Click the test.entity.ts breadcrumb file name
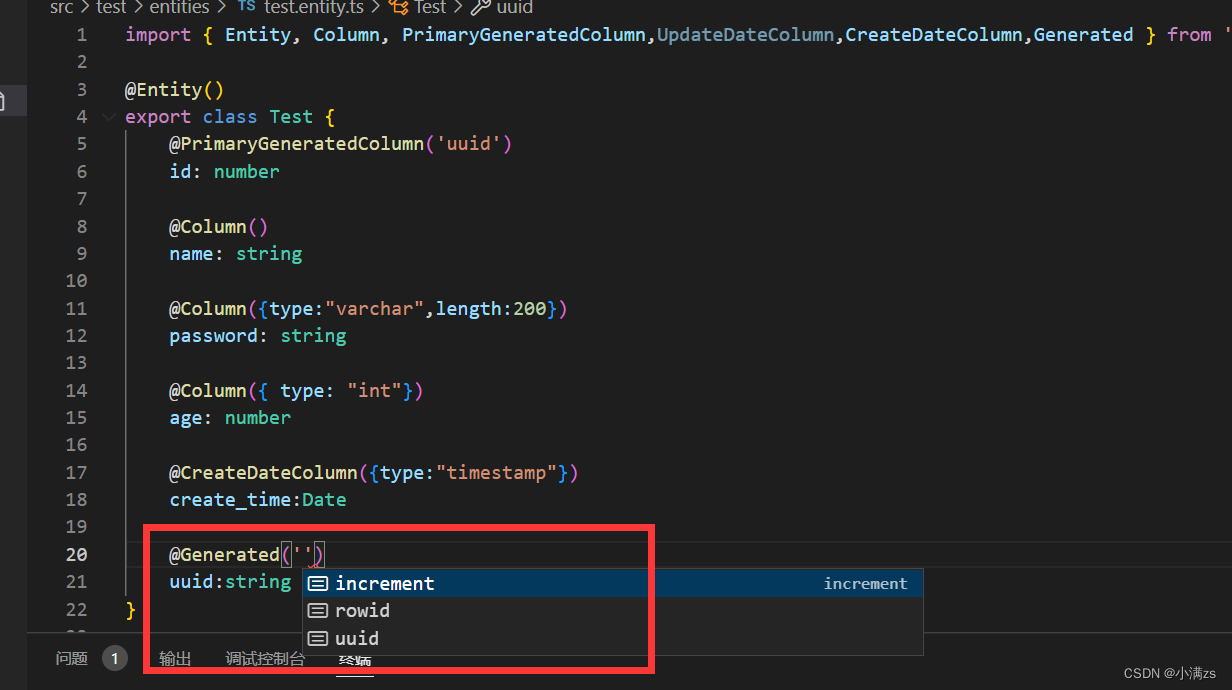The height and width of the screenshot is (690, 1232). pos(313,7)
